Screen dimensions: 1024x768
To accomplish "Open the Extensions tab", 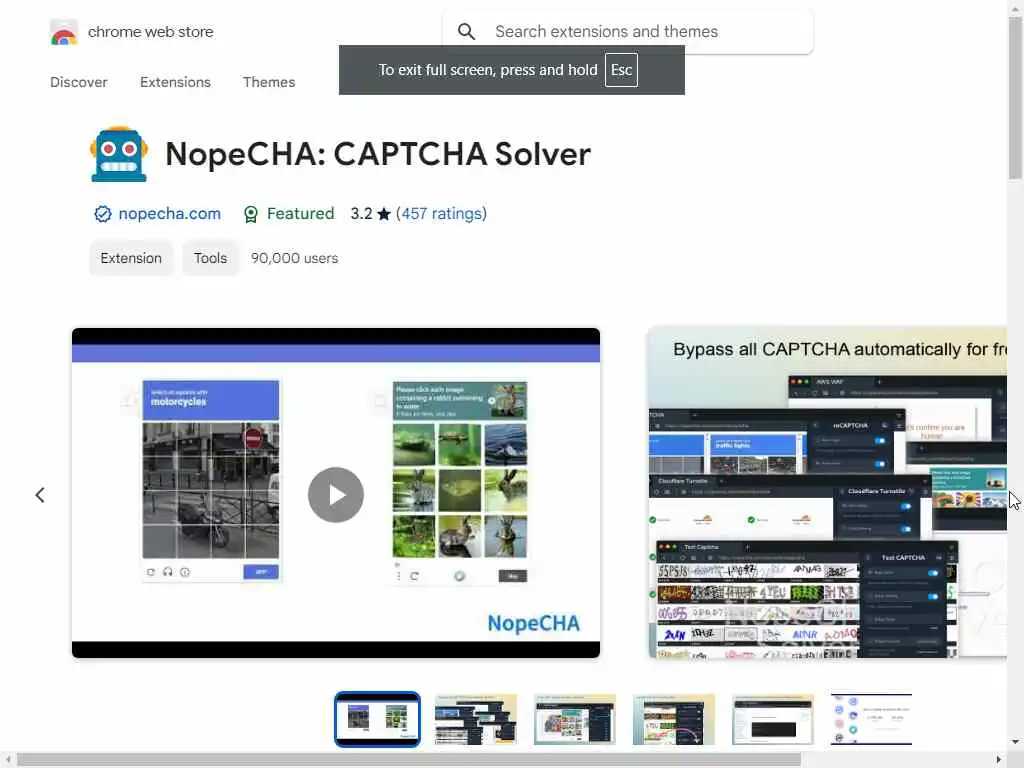I will 175,82.
